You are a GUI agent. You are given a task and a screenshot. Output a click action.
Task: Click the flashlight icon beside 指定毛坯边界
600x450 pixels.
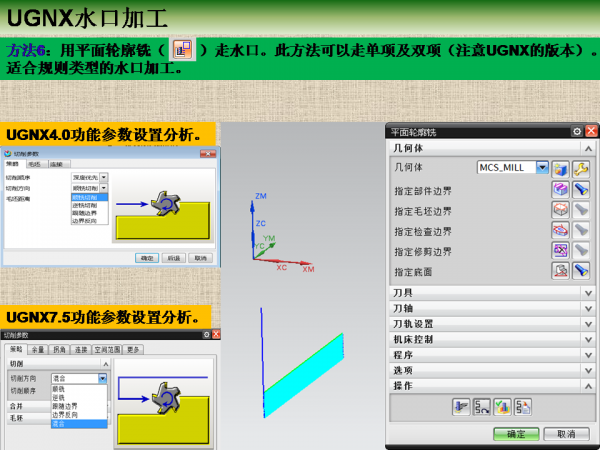(581, 210)
